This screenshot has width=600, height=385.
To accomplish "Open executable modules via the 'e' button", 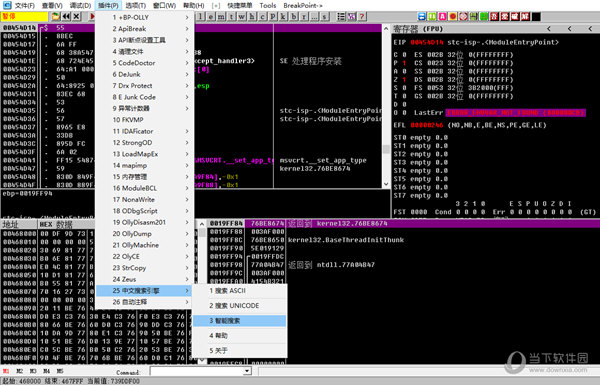I will click(211, 16).
